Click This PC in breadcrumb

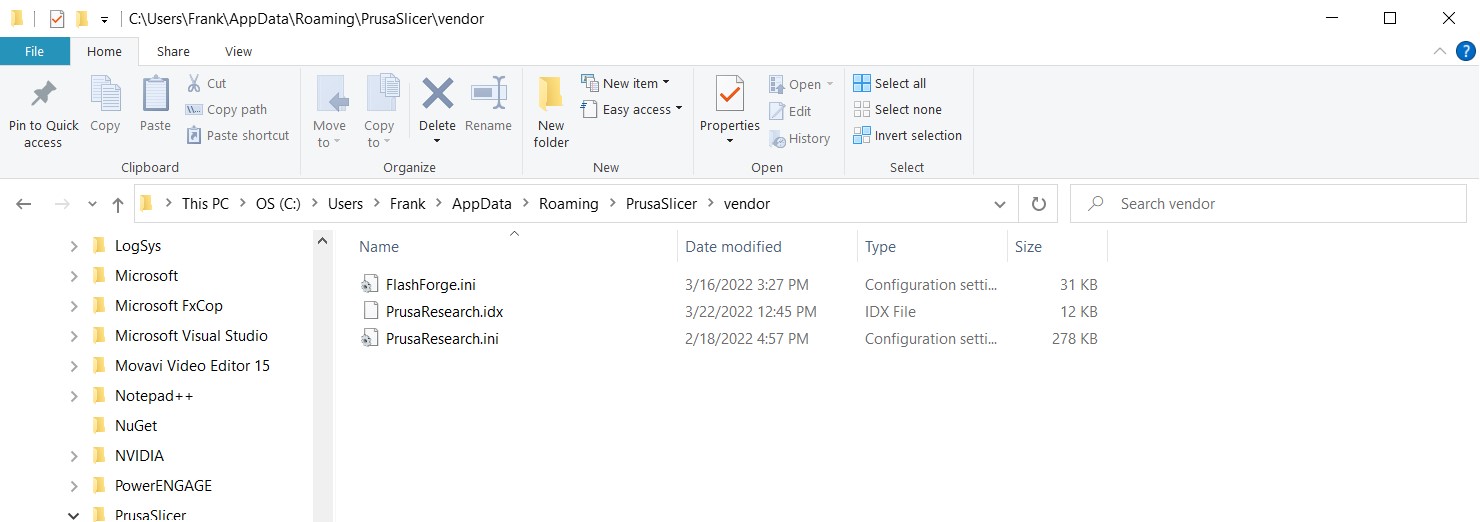point(205,204)
